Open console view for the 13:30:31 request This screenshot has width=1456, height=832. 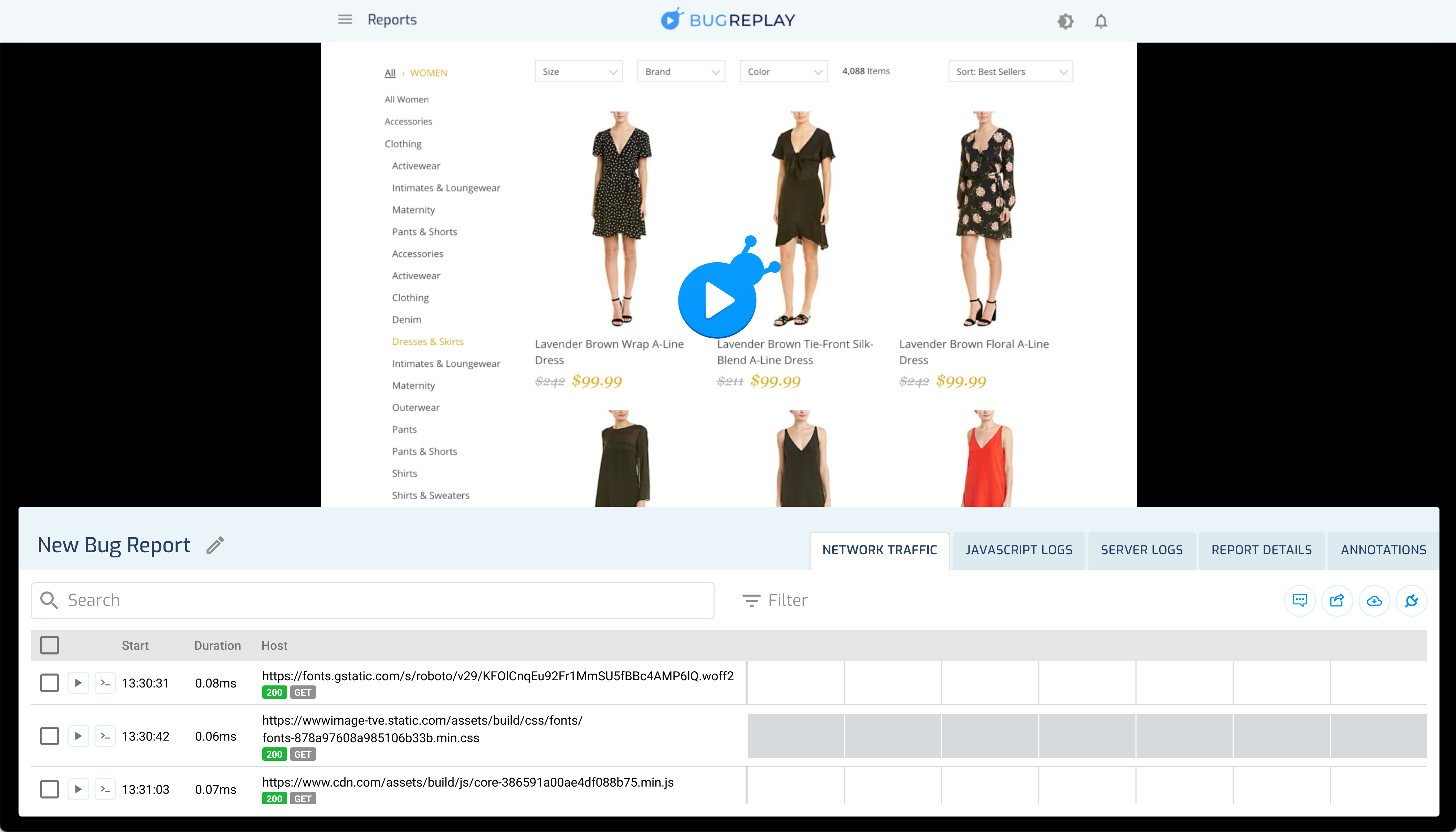click(105, 682)
